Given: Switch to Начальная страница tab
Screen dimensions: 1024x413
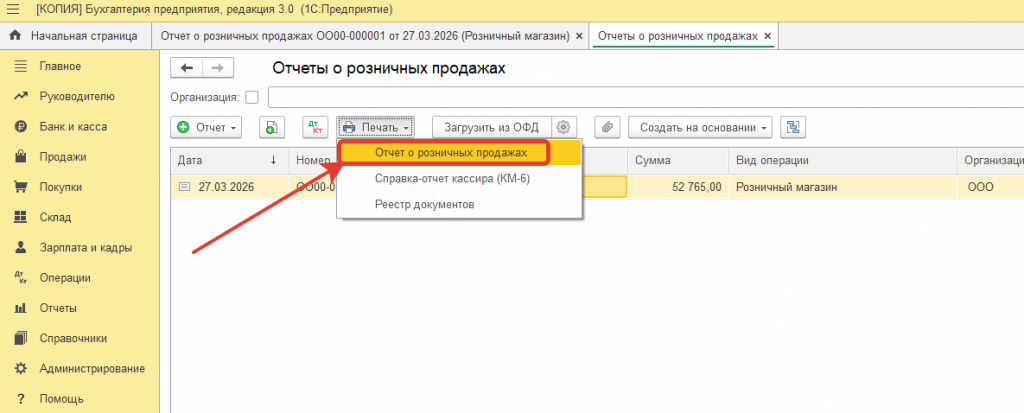Looking at the screenshot, I should [74, 36].
